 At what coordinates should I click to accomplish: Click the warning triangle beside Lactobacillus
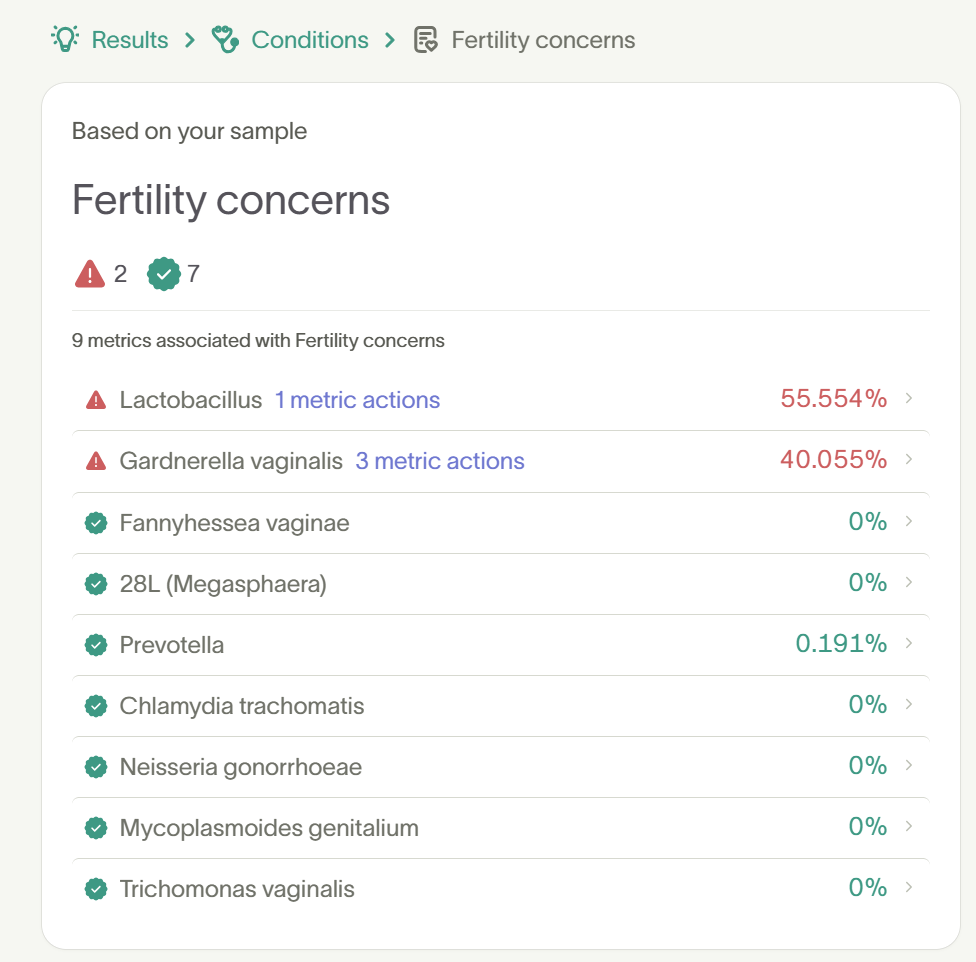(95, 398)
